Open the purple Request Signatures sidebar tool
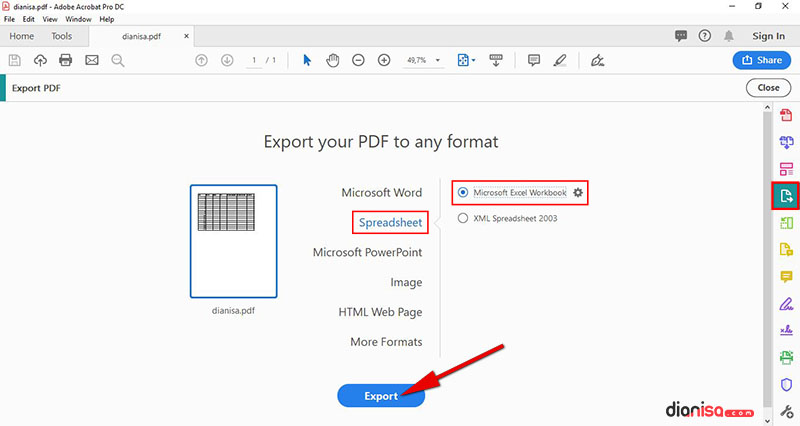 786,331
